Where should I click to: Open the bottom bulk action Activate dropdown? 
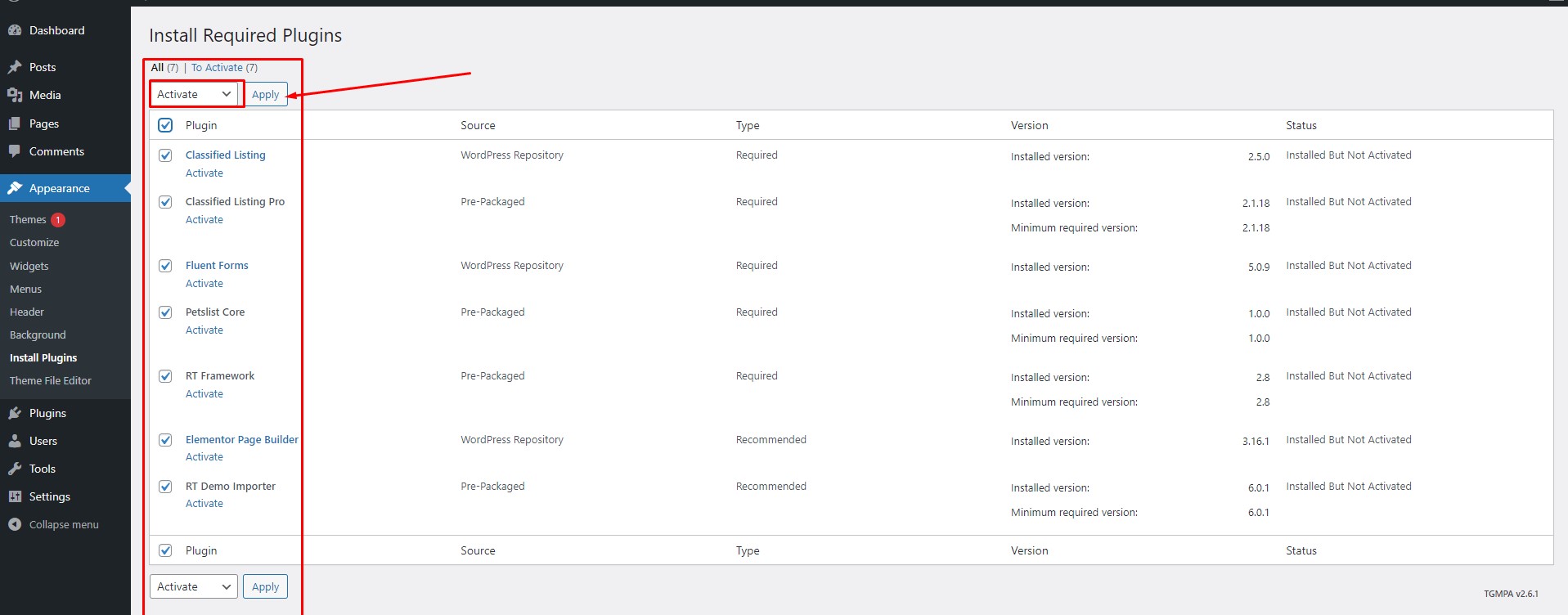point(194,586)
